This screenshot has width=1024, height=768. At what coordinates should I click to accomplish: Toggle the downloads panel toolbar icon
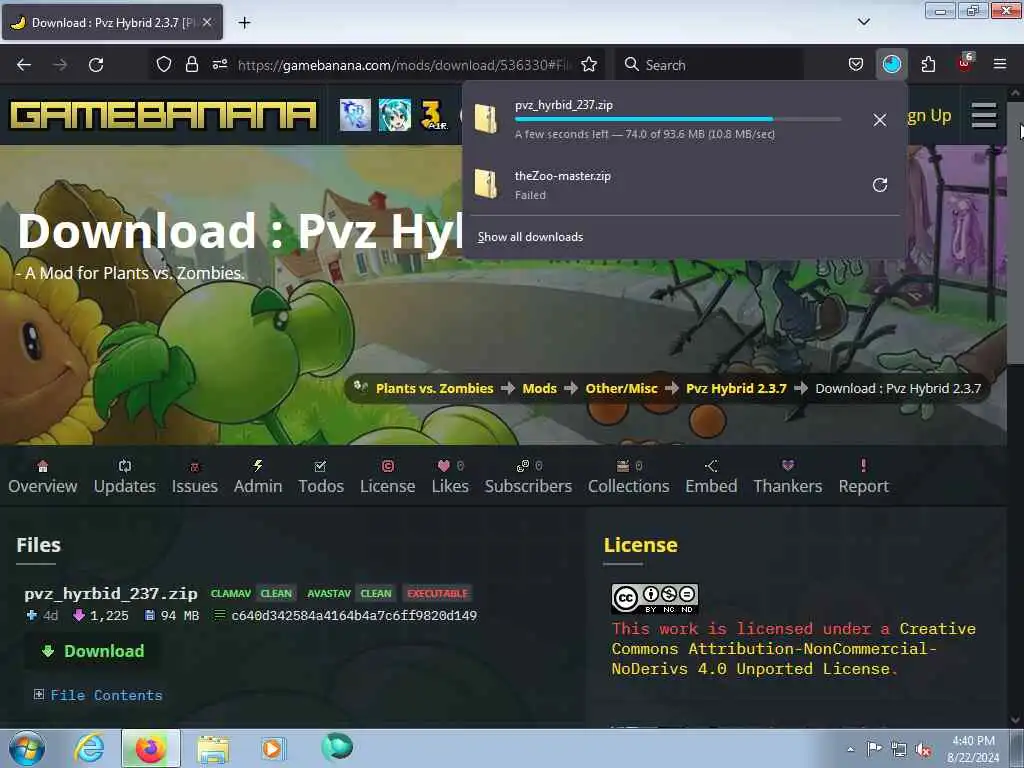[891, 64]
